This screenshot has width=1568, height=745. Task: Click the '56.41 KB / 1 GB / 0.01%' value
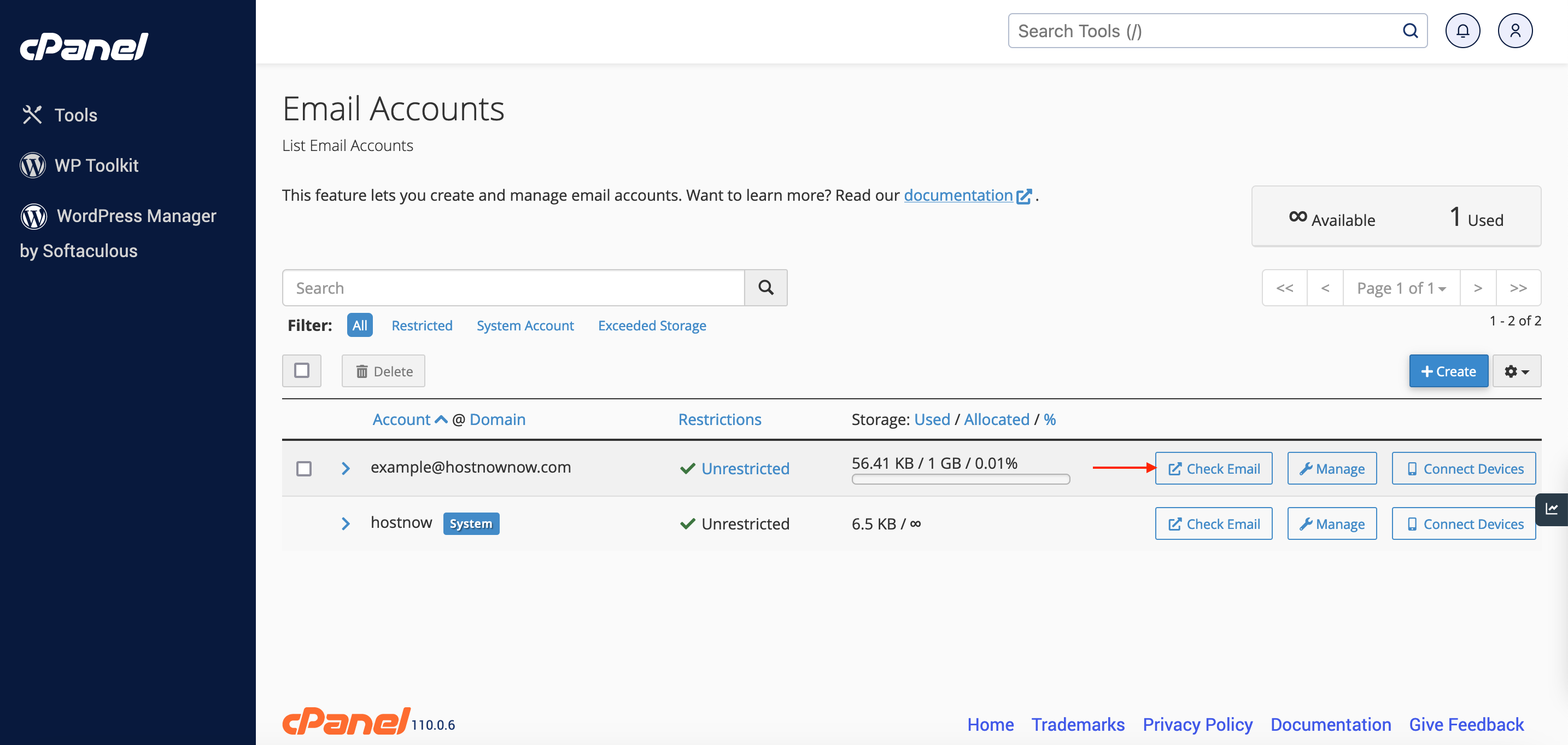[x=934, y=463]
